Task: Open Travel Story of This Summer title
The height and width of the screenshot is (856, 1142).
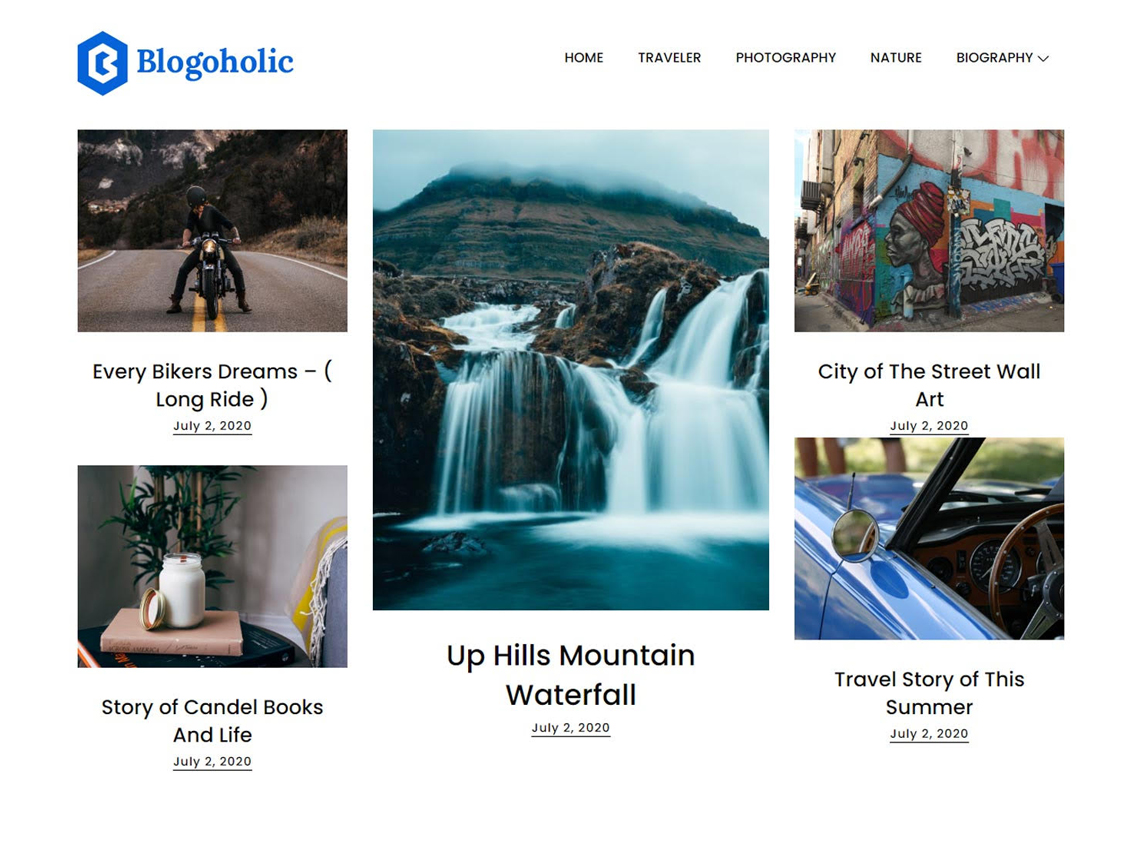Action: 929,693
